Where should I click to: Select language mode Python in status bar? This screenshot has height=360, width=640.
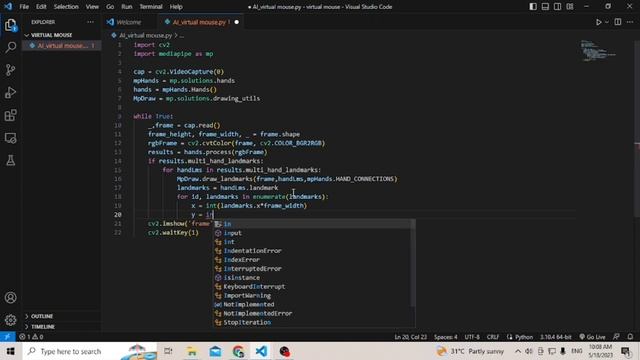pos(524,337)
